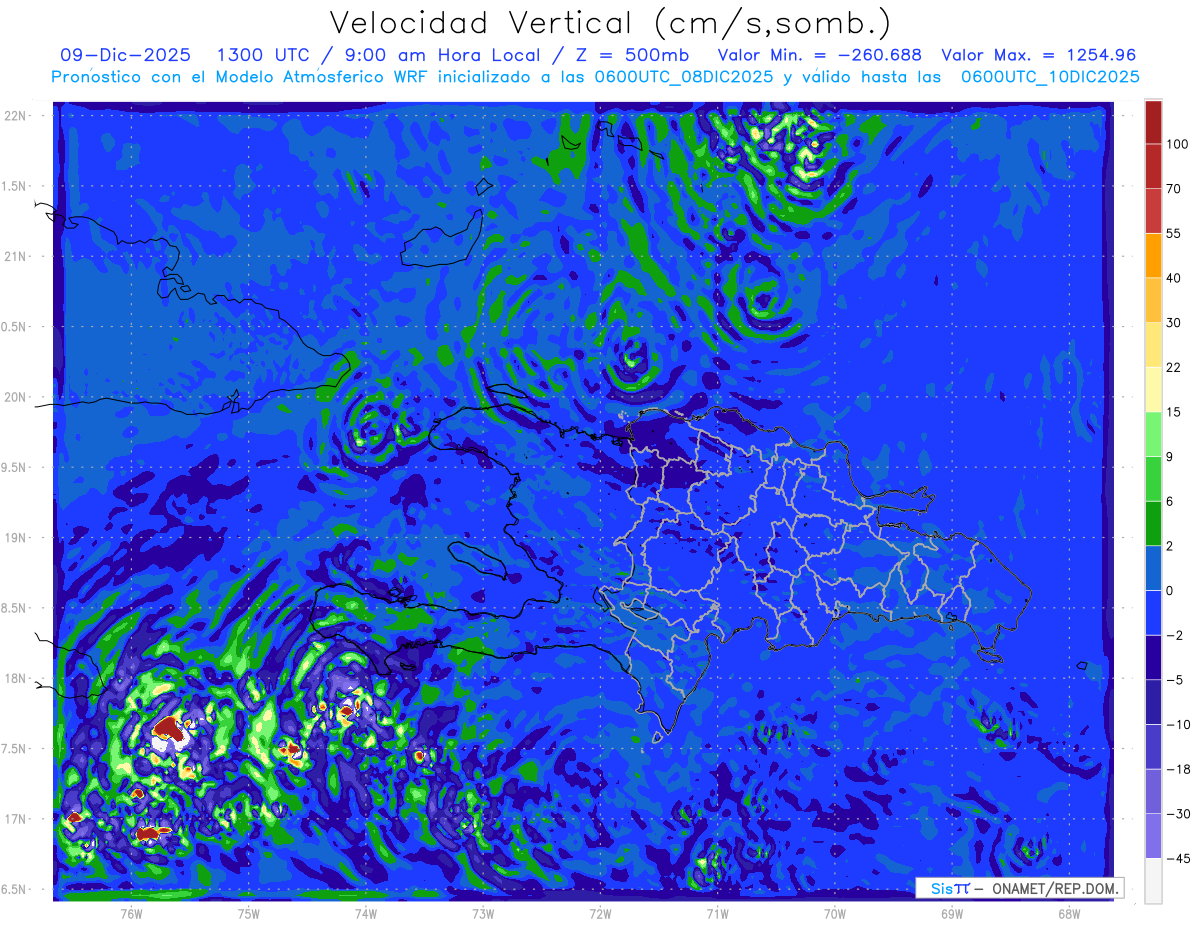Screen dimensions: 1200x927
Task: Click the longitude label '70W'
Action: coord(834,914)
